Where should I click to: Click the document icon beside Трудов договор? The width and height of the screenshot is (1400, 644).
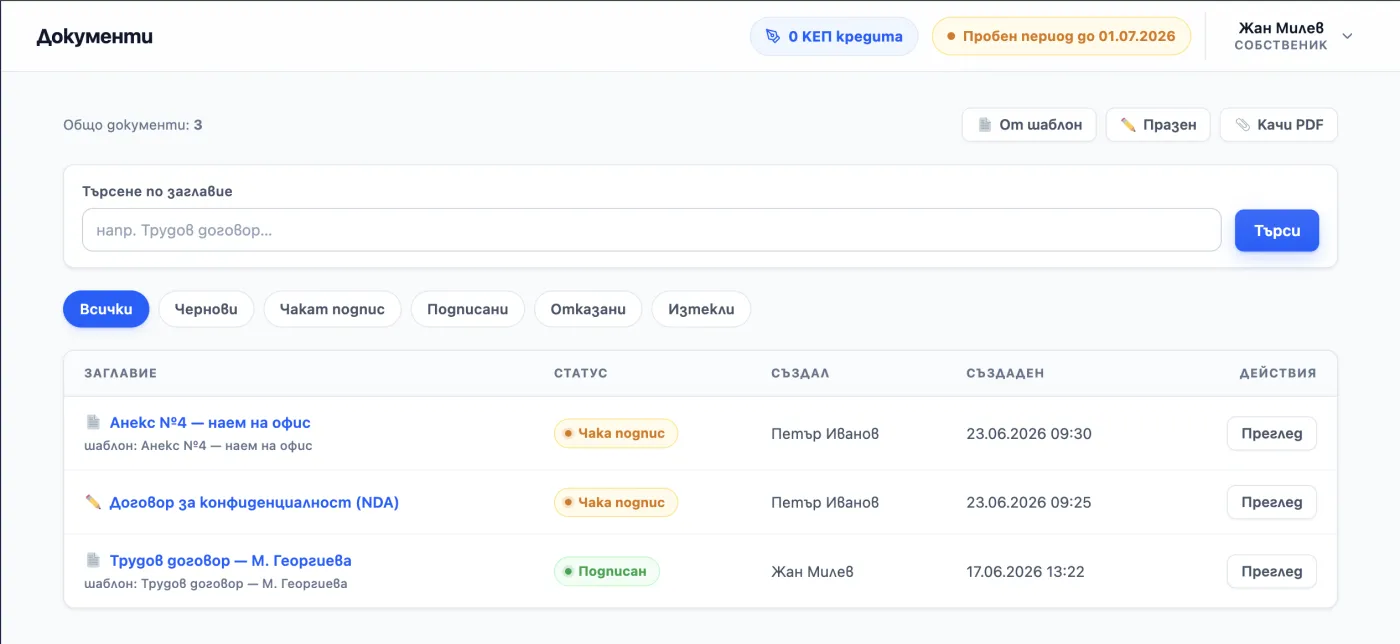93,560
